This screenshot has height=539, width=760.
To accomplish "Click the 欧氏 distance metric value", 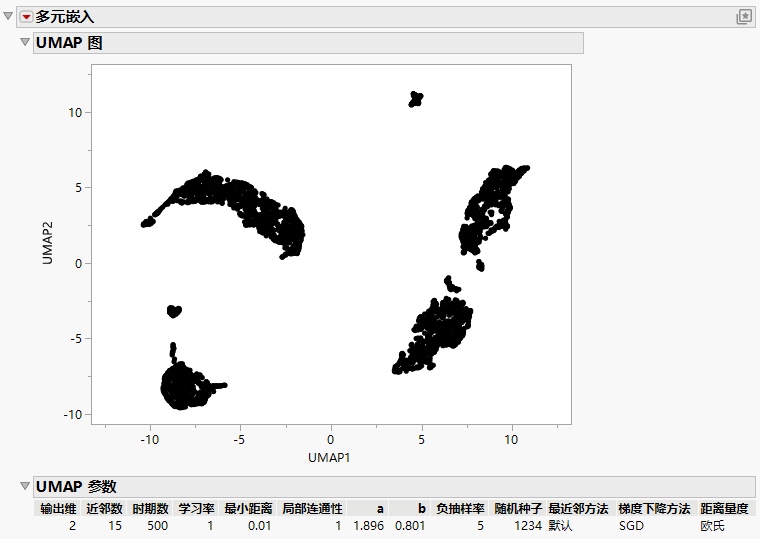I will pos(712,525).
